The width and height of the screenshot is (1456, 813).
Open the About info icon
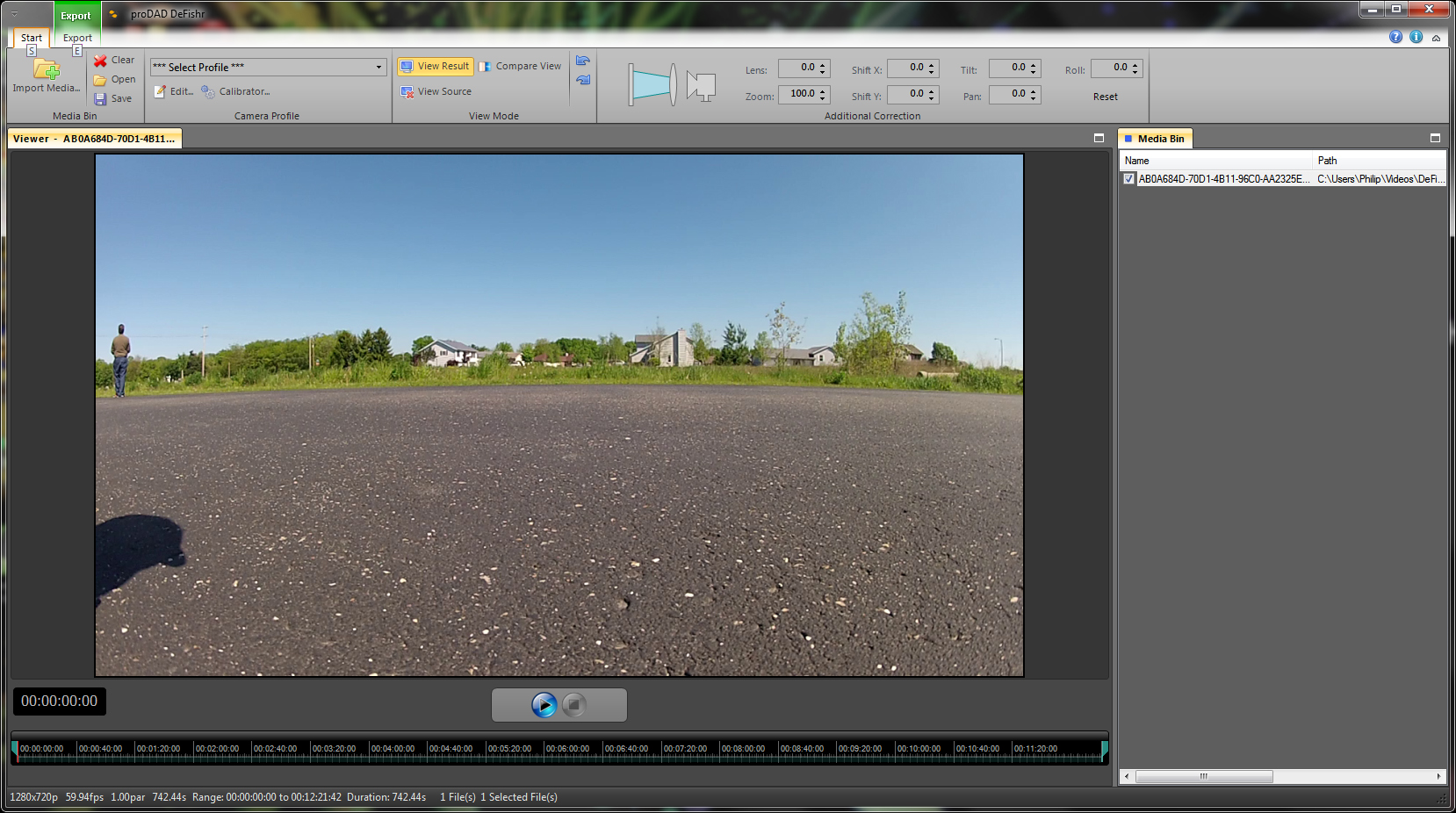pyautogui.click(x=1416, y=37)
